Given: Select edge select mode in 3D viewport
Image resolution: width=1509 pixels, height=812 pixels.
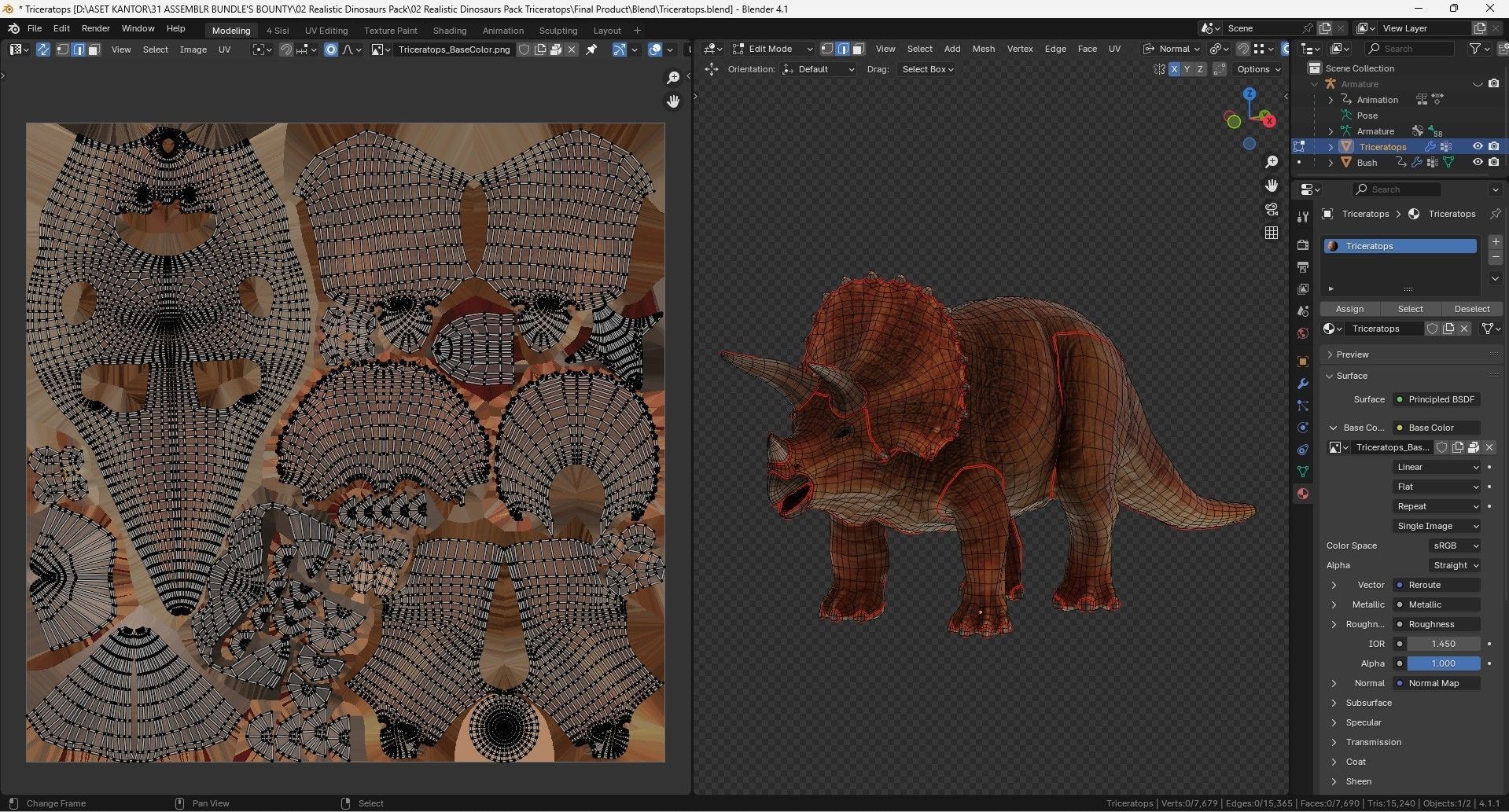Looking at the screenshot, I should point(843,49).
